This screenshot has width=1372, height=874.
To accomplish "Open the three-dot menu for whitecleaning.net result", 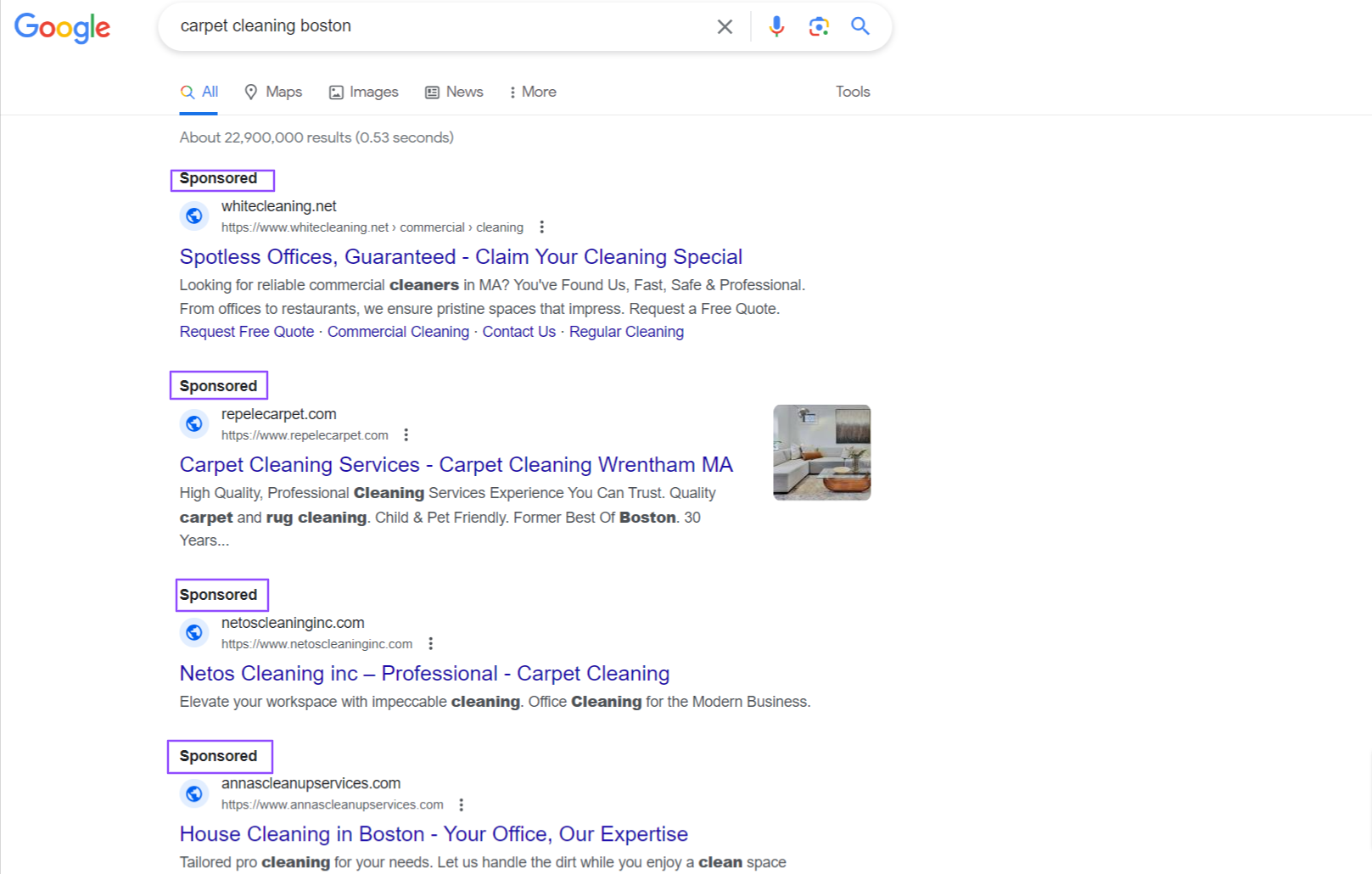I will (542, 227).
